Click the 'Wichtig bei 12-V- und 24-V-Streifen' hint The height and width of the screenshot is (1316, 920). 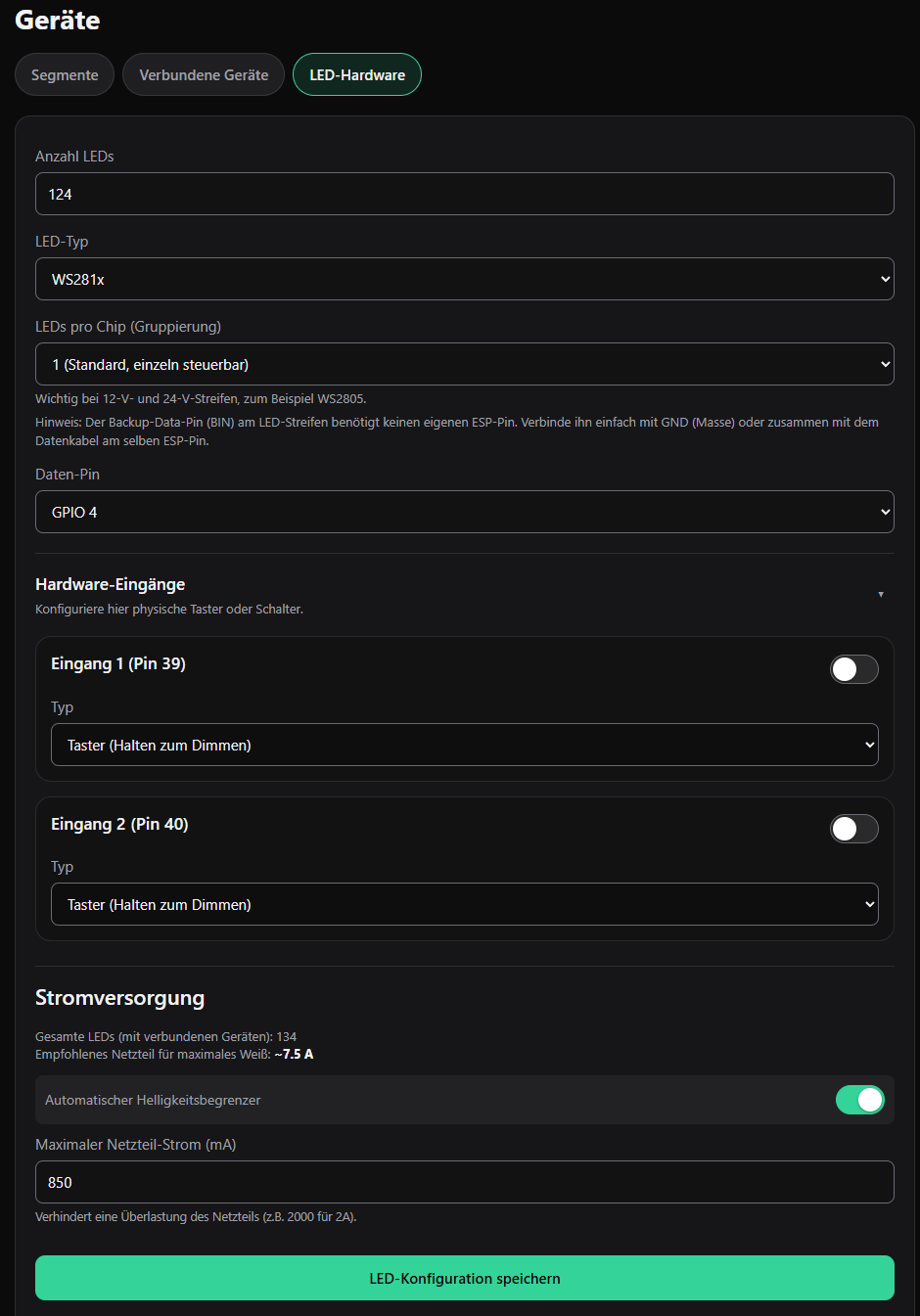tap(201, 398)
